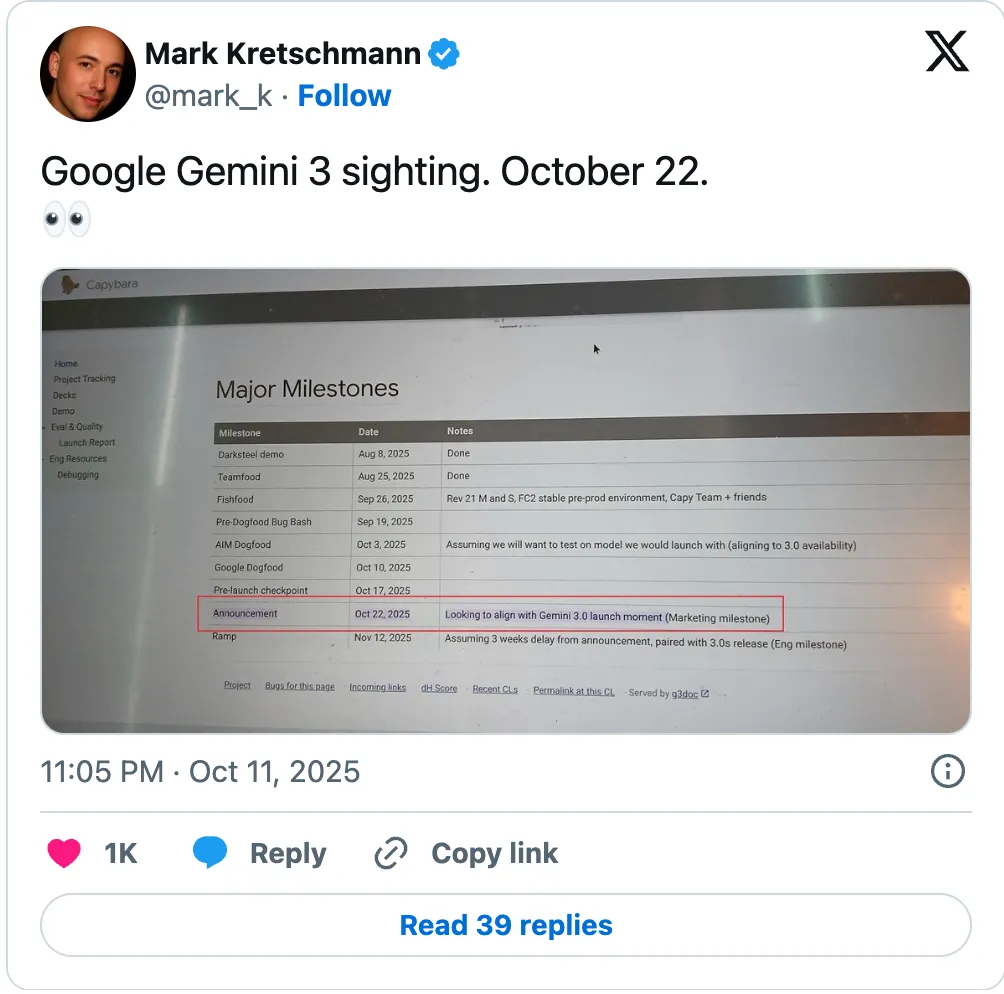Click the blue verified badge
The width and height of the screenshot is (1004, 994).
[x=444, y=54]
